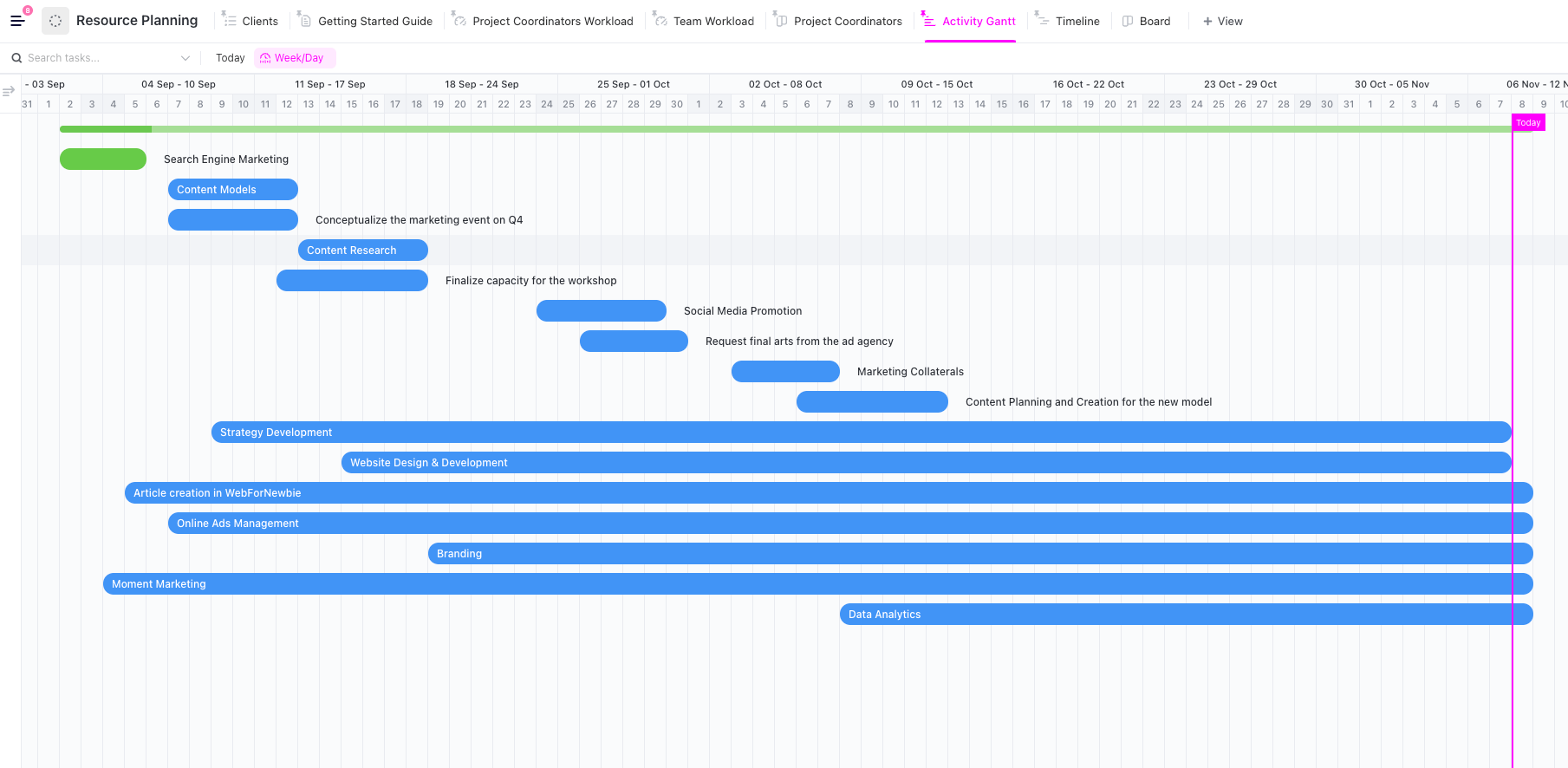Select the Activity Gantt tab
This screenshot has height=768, width=1568.
click(x=978, y=21)
